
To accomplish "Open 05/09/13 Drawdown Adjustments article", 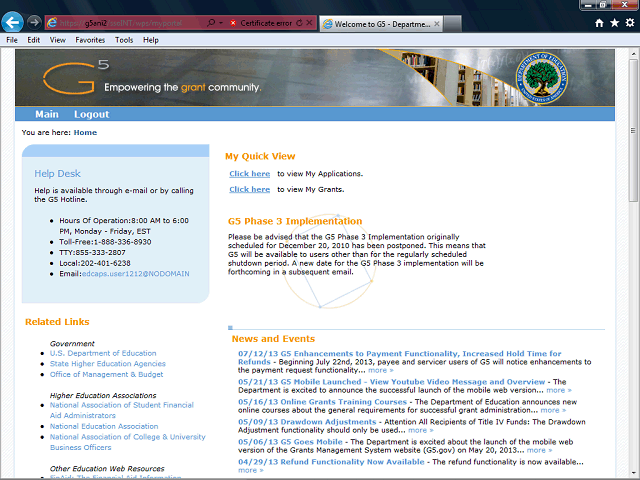I will [x=307, y=422].
